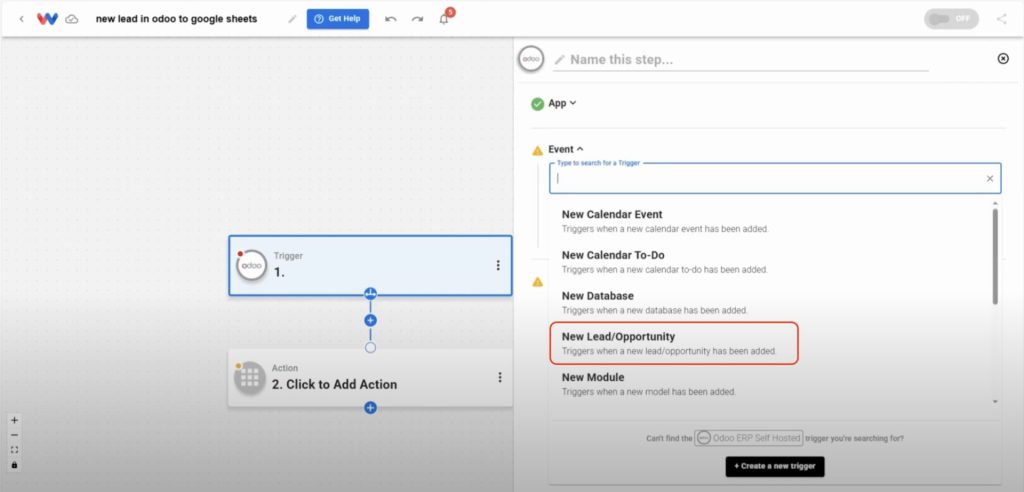Viewport: 1024px width, 492px height.
Task: Add step with plus below Trigger
Action: [x=370, y=320]
